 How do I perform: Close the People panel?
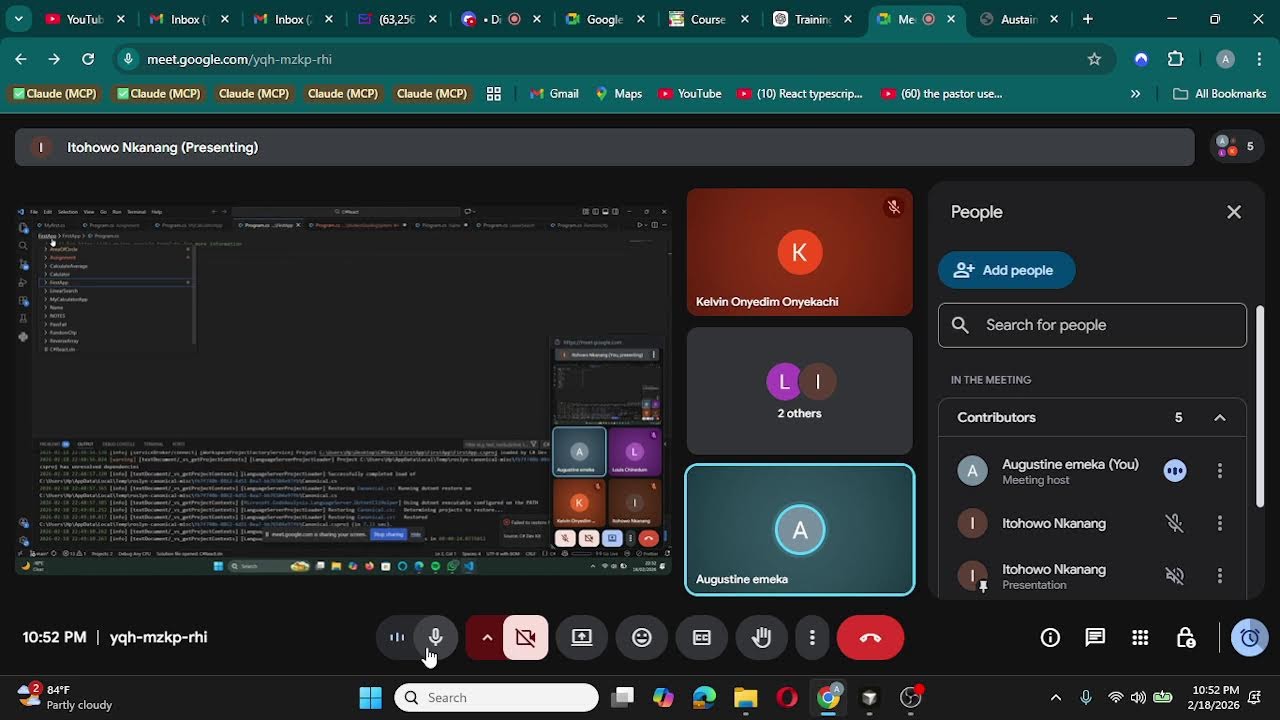click(1234, 212)
